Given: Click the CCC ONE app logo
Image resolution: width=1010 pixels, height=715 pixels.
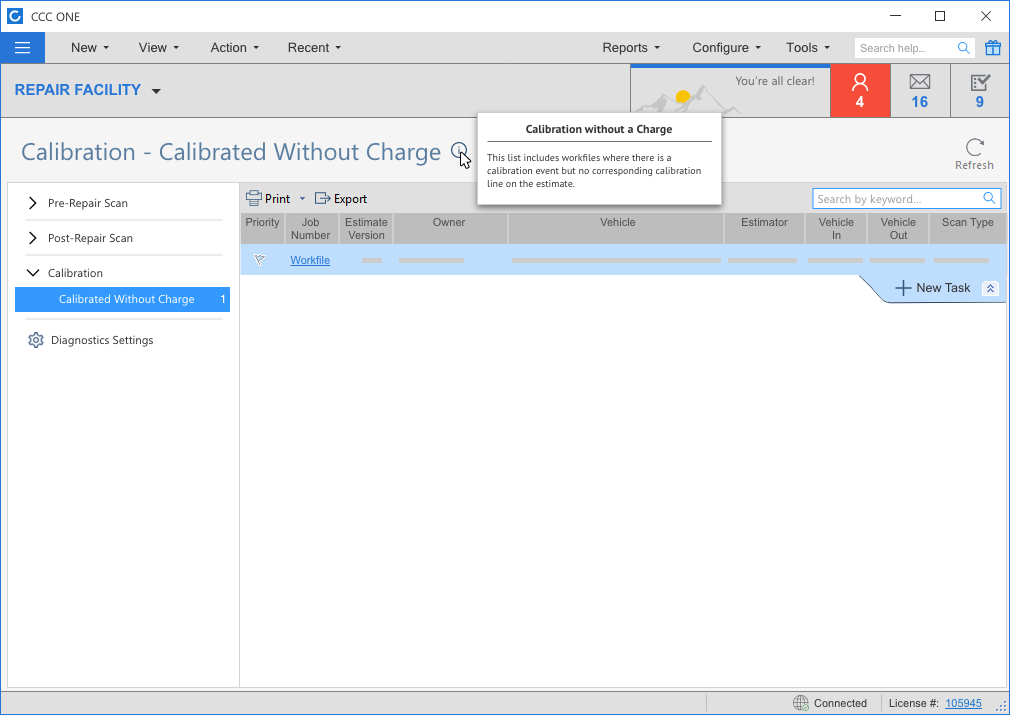Looking at the screenshot, I should (x=15, y=16).
